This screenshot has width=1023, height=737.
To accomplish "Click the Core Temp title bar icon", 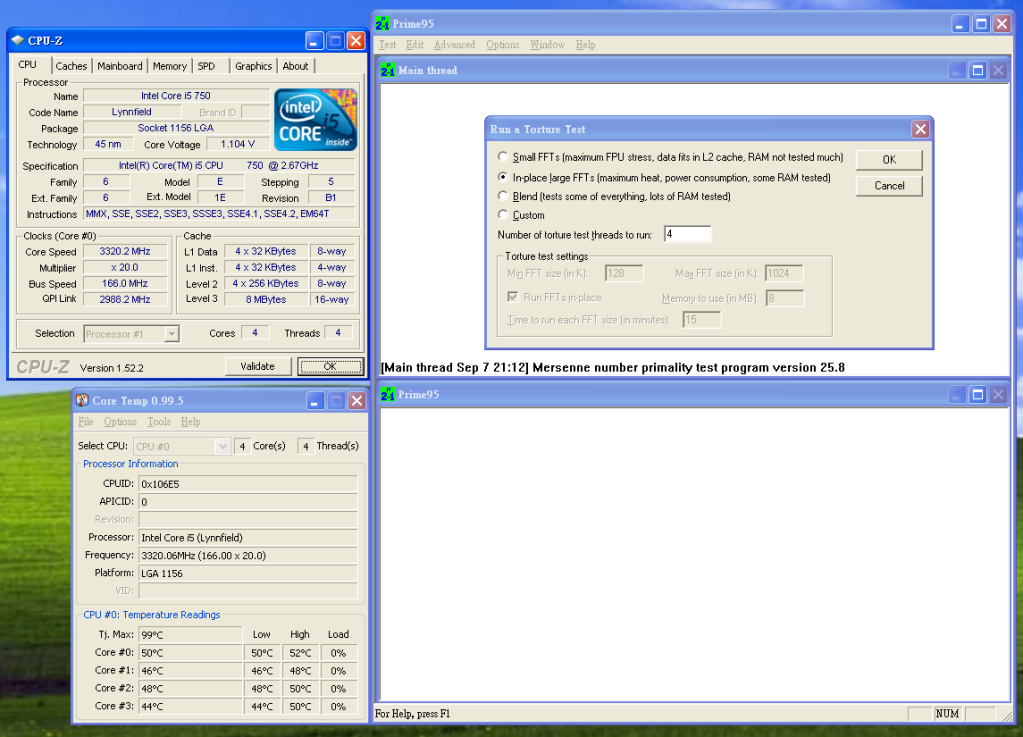I will 82,400.
